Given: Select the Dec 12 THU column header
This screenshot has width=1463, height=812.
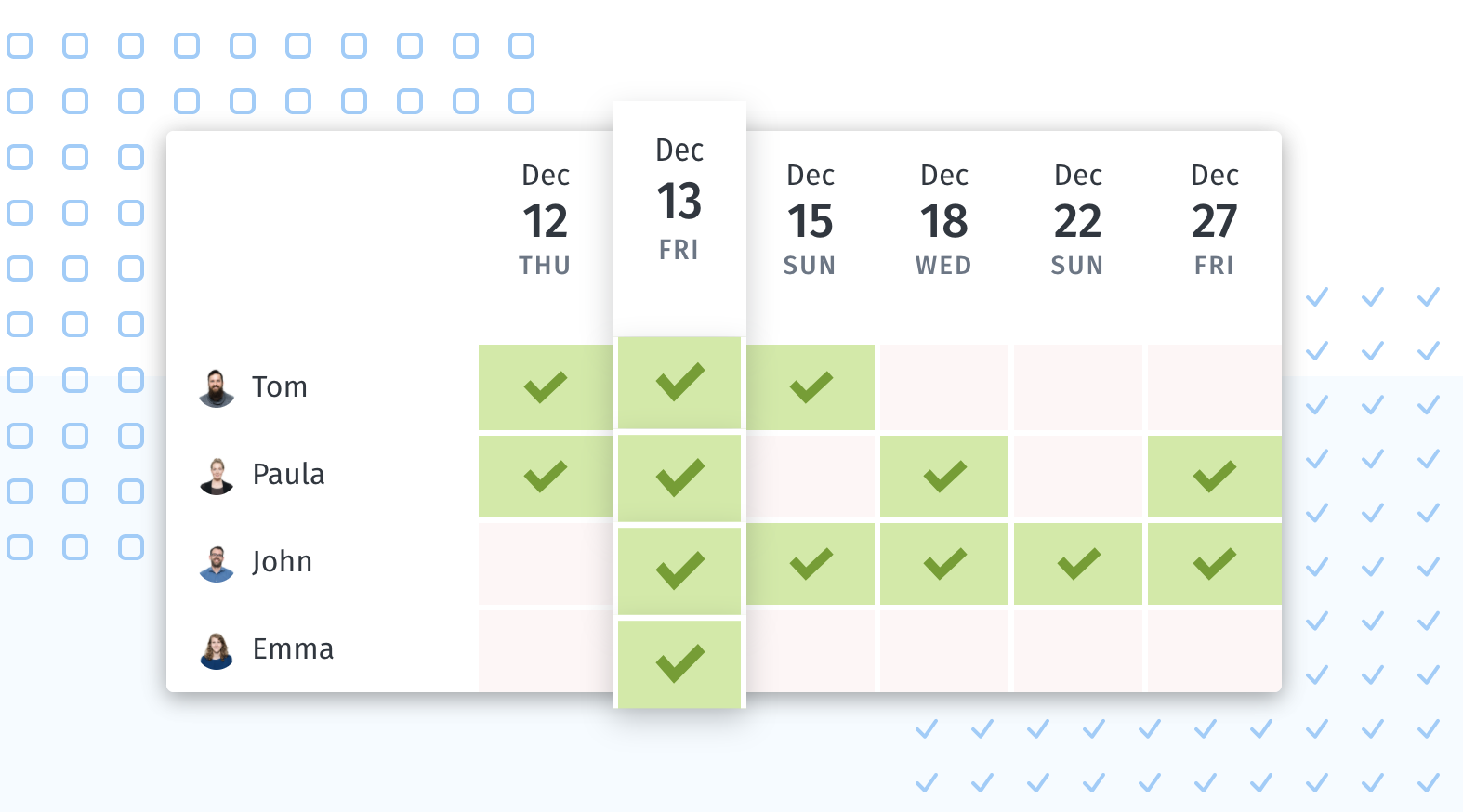Looking at the screenshot, I should pos(545,220).
